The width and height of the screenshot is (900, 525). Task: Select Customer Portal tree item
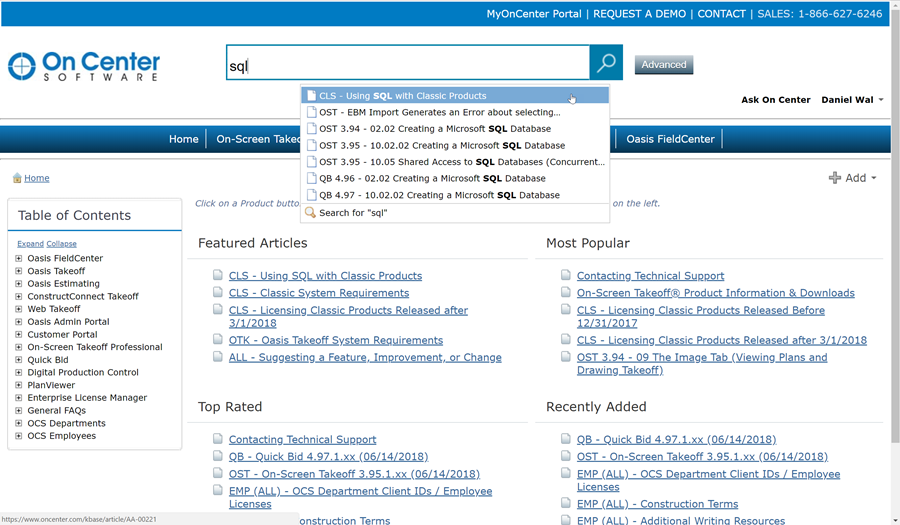(63, 335)
